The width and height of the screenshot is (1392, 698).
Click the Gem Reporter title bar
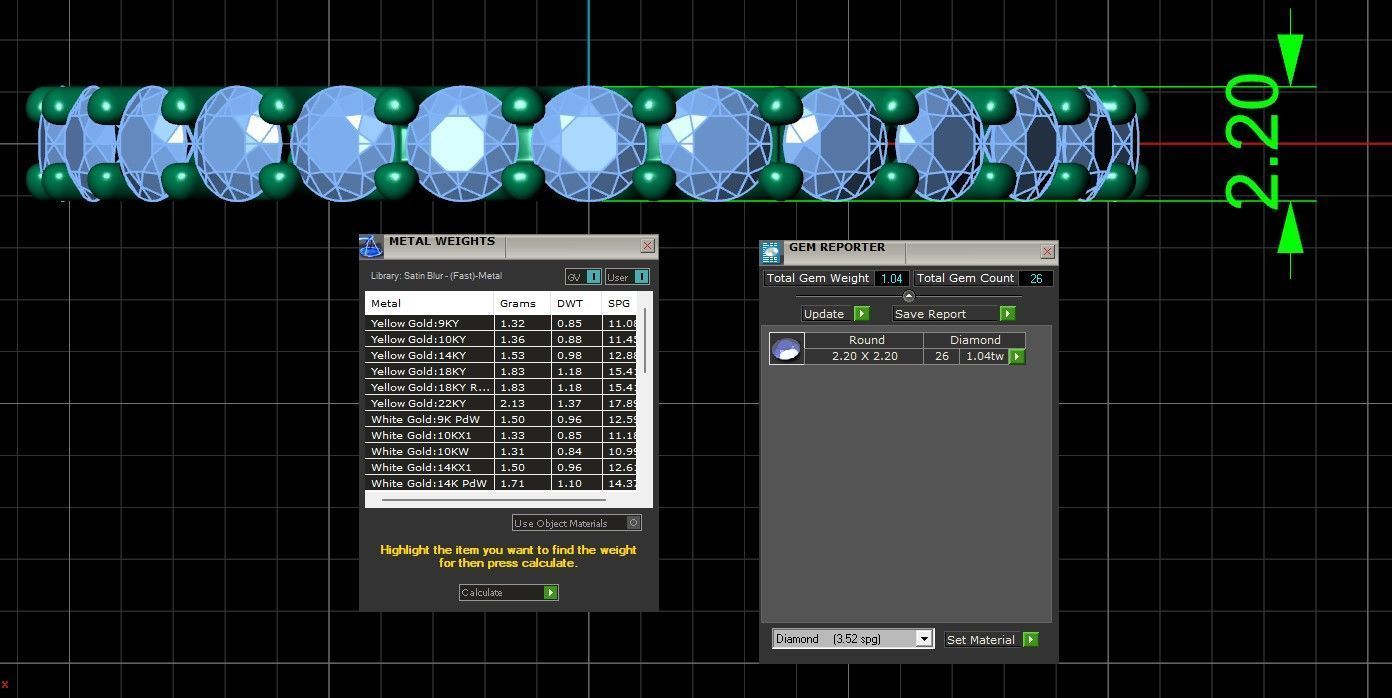(x=910, y=251)
